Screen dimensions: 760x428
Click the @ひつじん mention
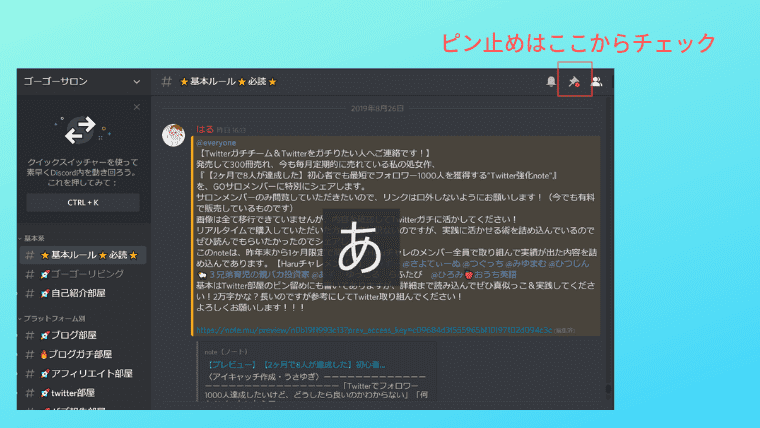click(x=569, y=264)
